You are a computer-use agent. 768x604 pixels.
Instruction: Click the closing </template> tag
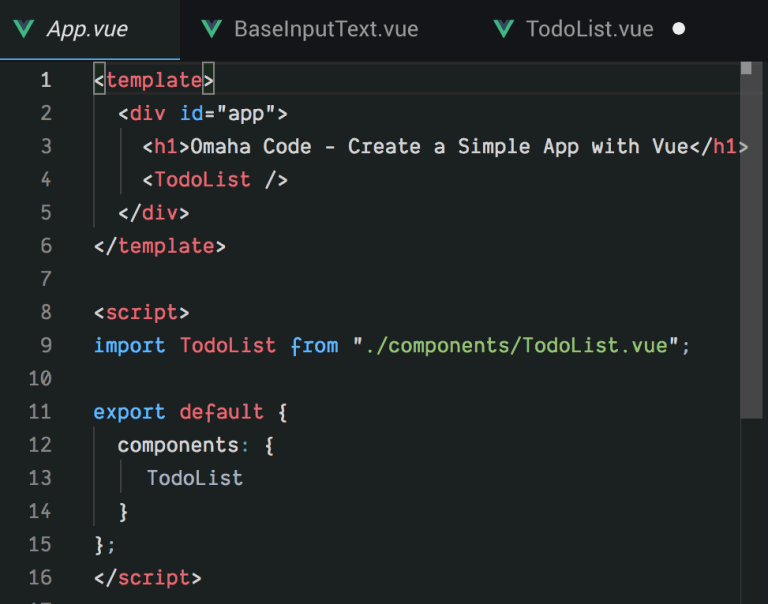[160, 246]
